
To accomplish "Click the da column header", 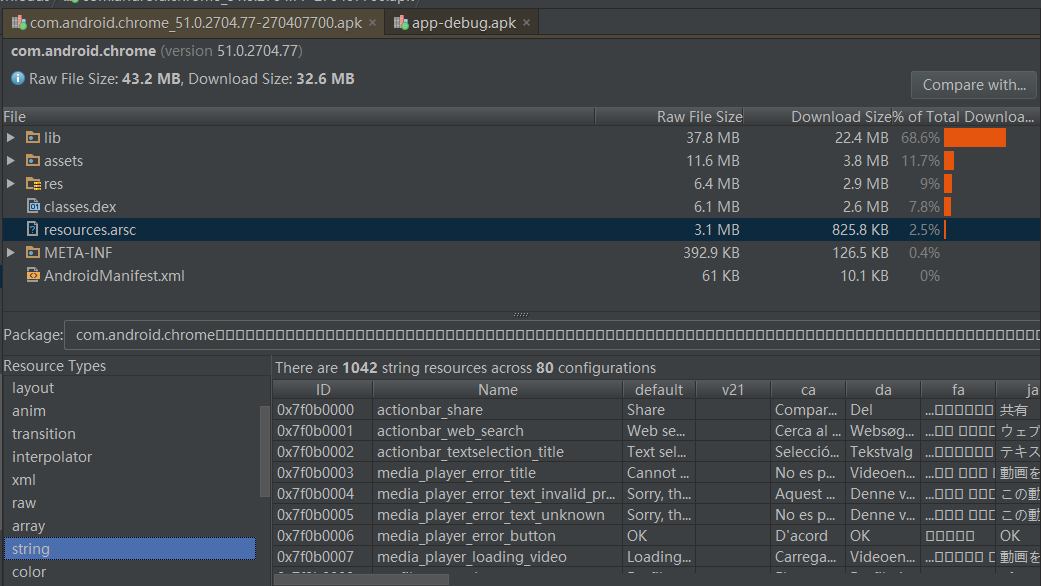I will coord(883,390).
